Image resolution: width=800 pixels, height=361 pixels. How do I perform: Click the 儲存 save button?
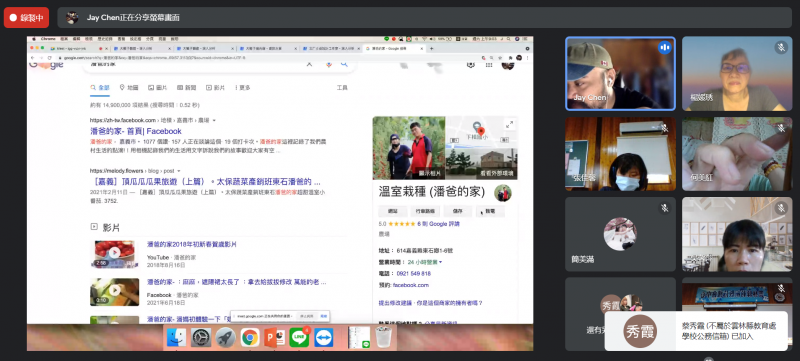457,211
